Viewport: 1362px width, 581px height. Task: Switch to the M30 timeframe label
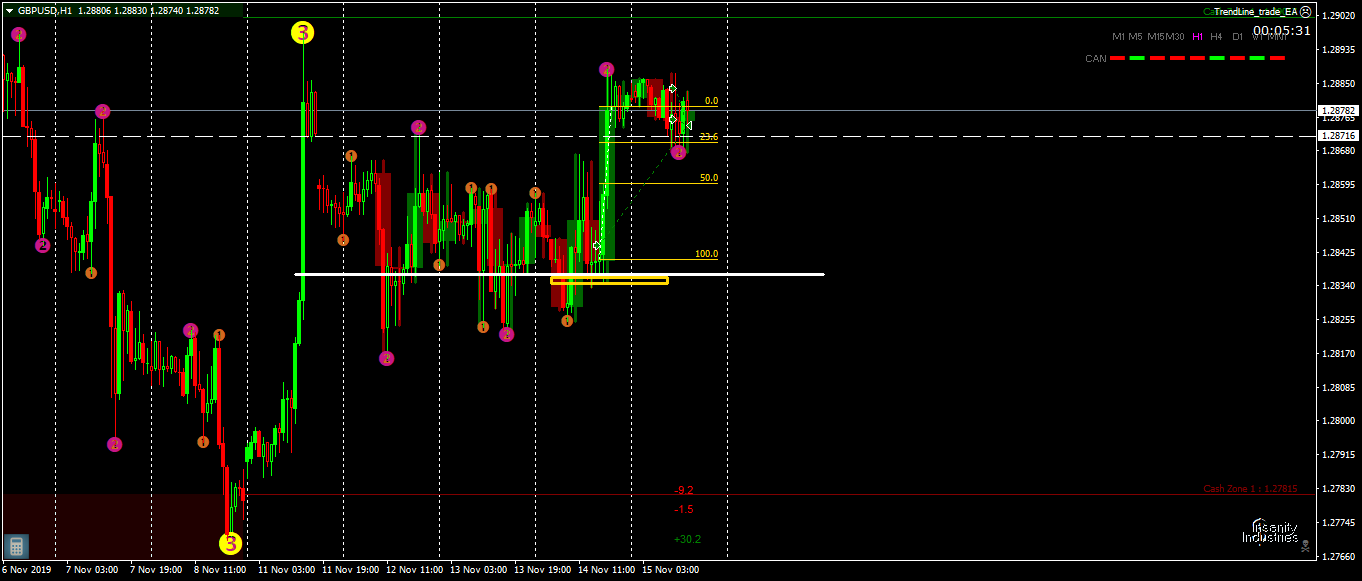[x=1175, y=36]
